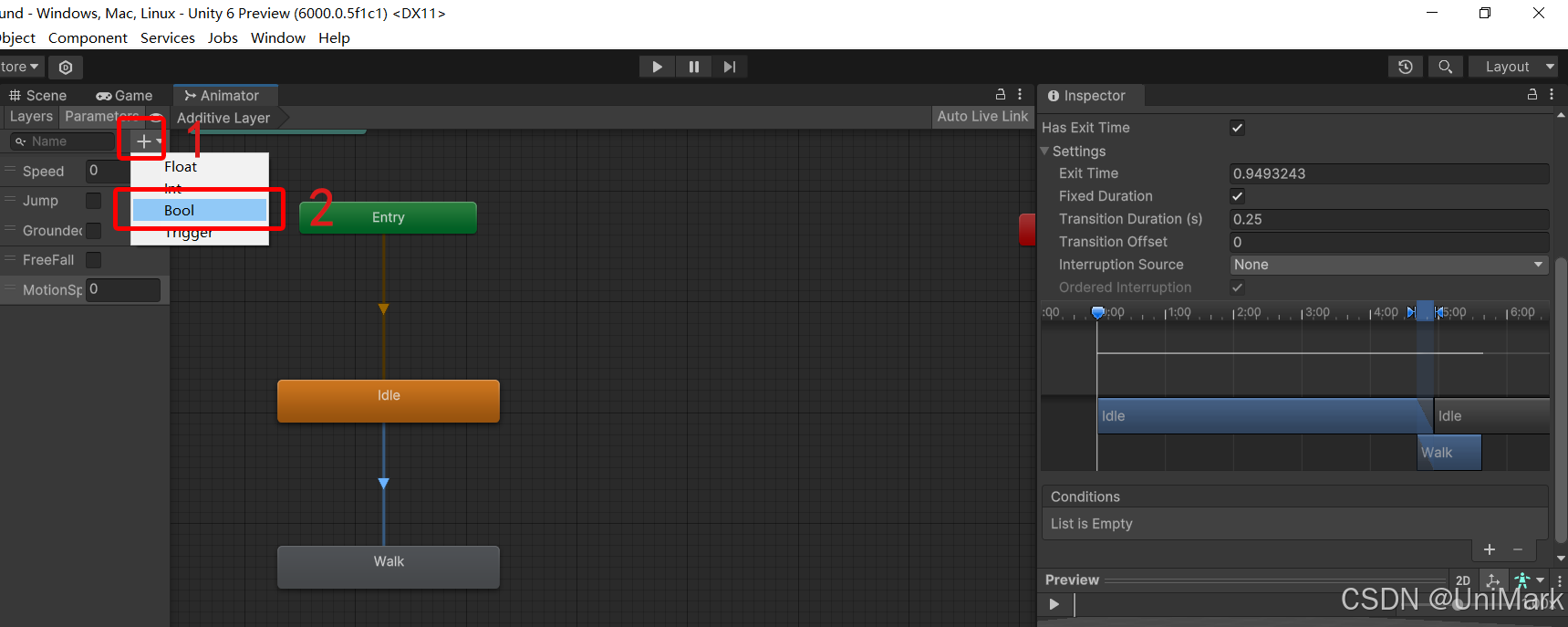Open the add parameter plus dropdown
The image size is (1568, 627).
[x=148, y=141]
